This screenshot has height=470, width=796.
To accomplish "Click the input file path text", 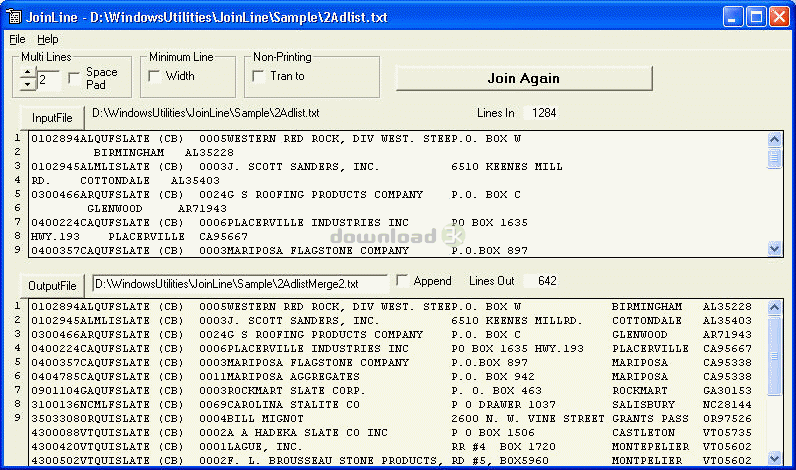I will [206, 113].
